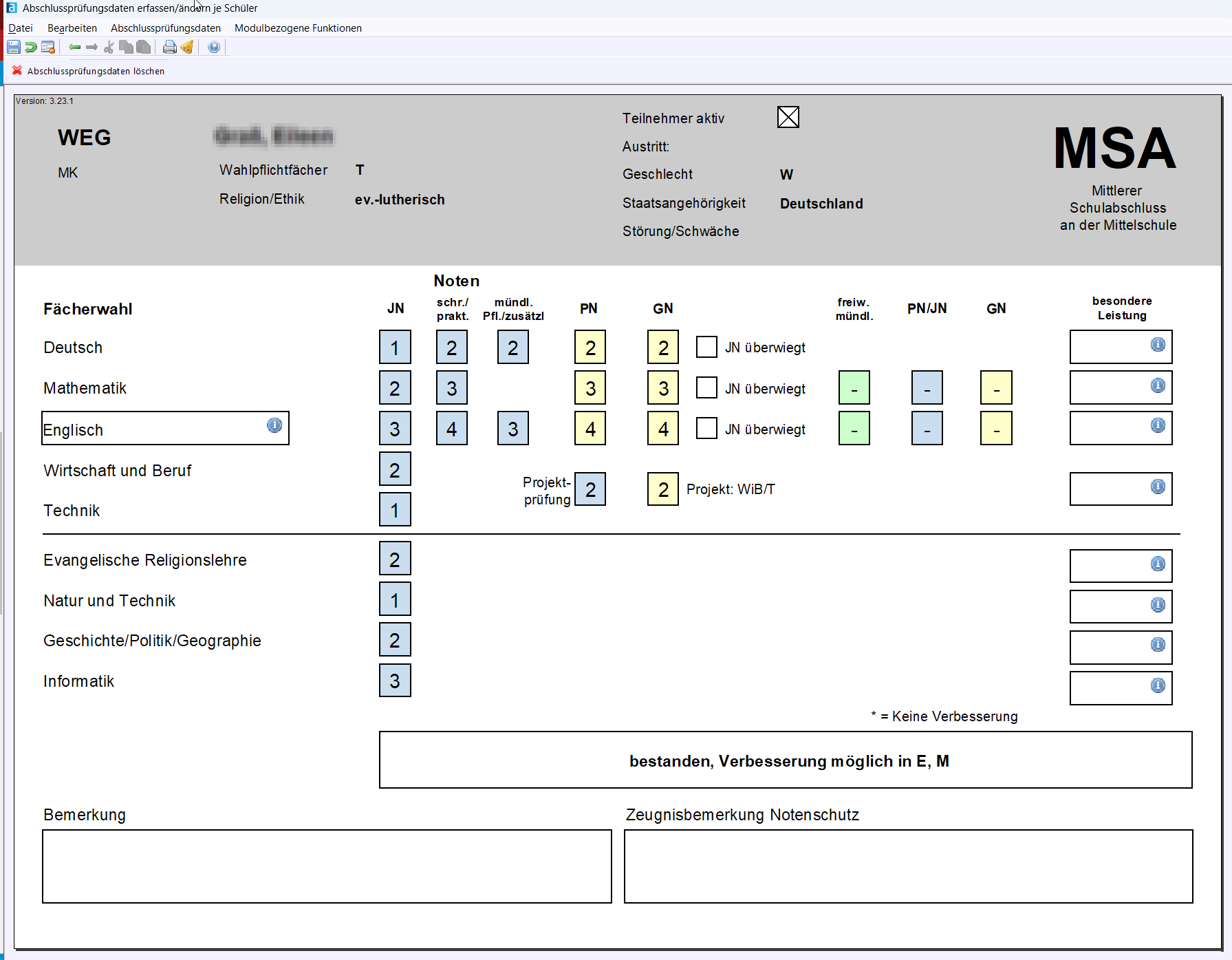
Task: Click Mathematik blue PN/JN field
Action: [927, 387]
